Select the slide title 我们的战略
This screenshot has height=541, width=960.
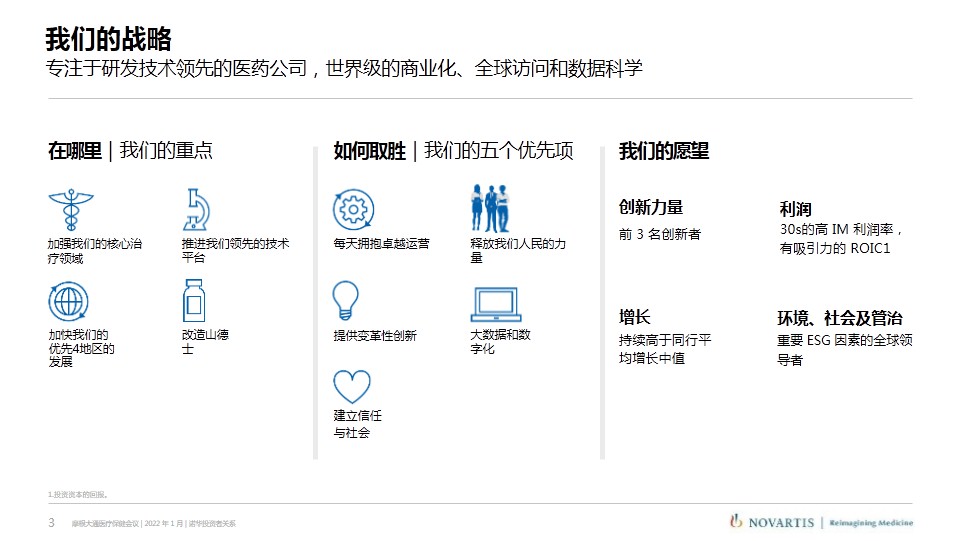[x=108, y=39]
